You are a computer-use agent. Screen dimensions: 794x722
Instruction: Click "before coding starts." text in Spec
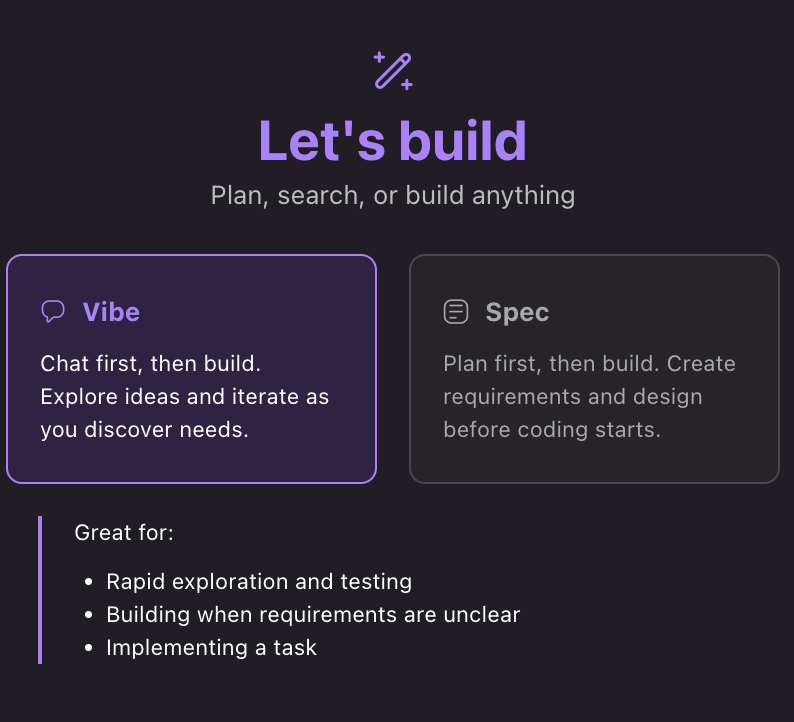pos(552,430)
